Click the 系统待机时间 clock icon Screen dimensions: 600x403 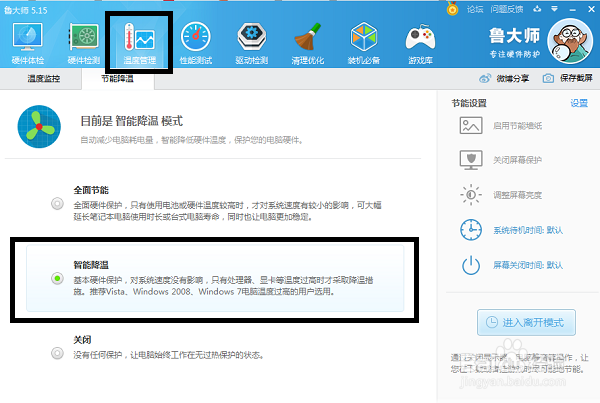coord(471,230)
